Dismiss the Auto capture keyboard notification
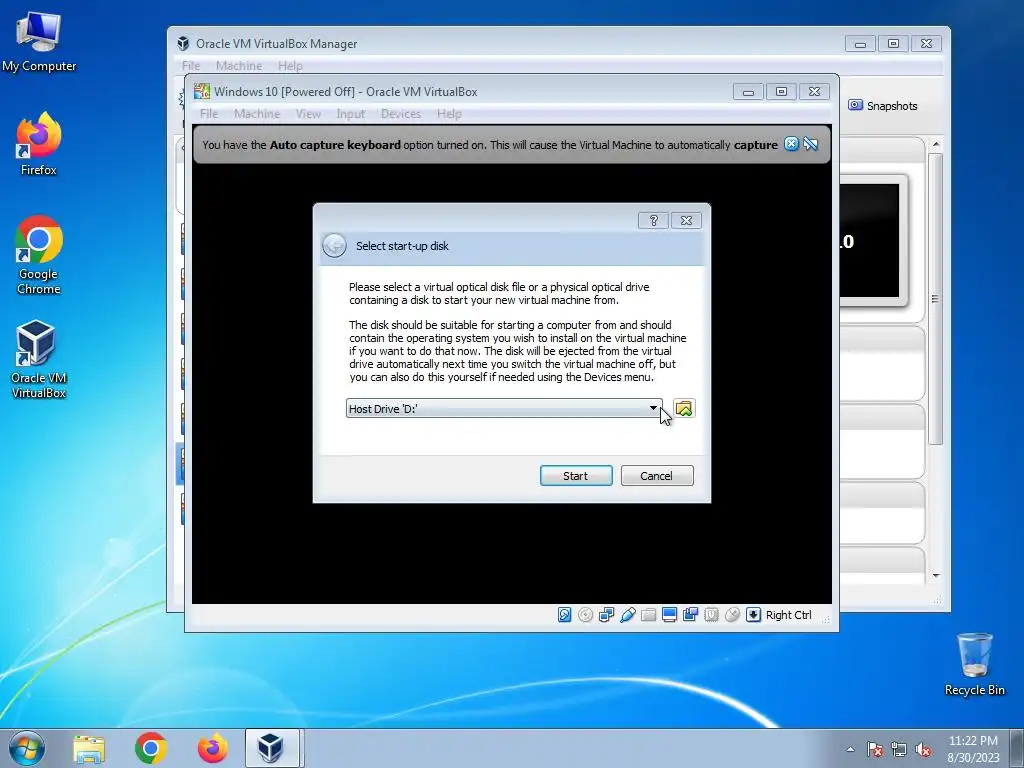 point(792,144)
